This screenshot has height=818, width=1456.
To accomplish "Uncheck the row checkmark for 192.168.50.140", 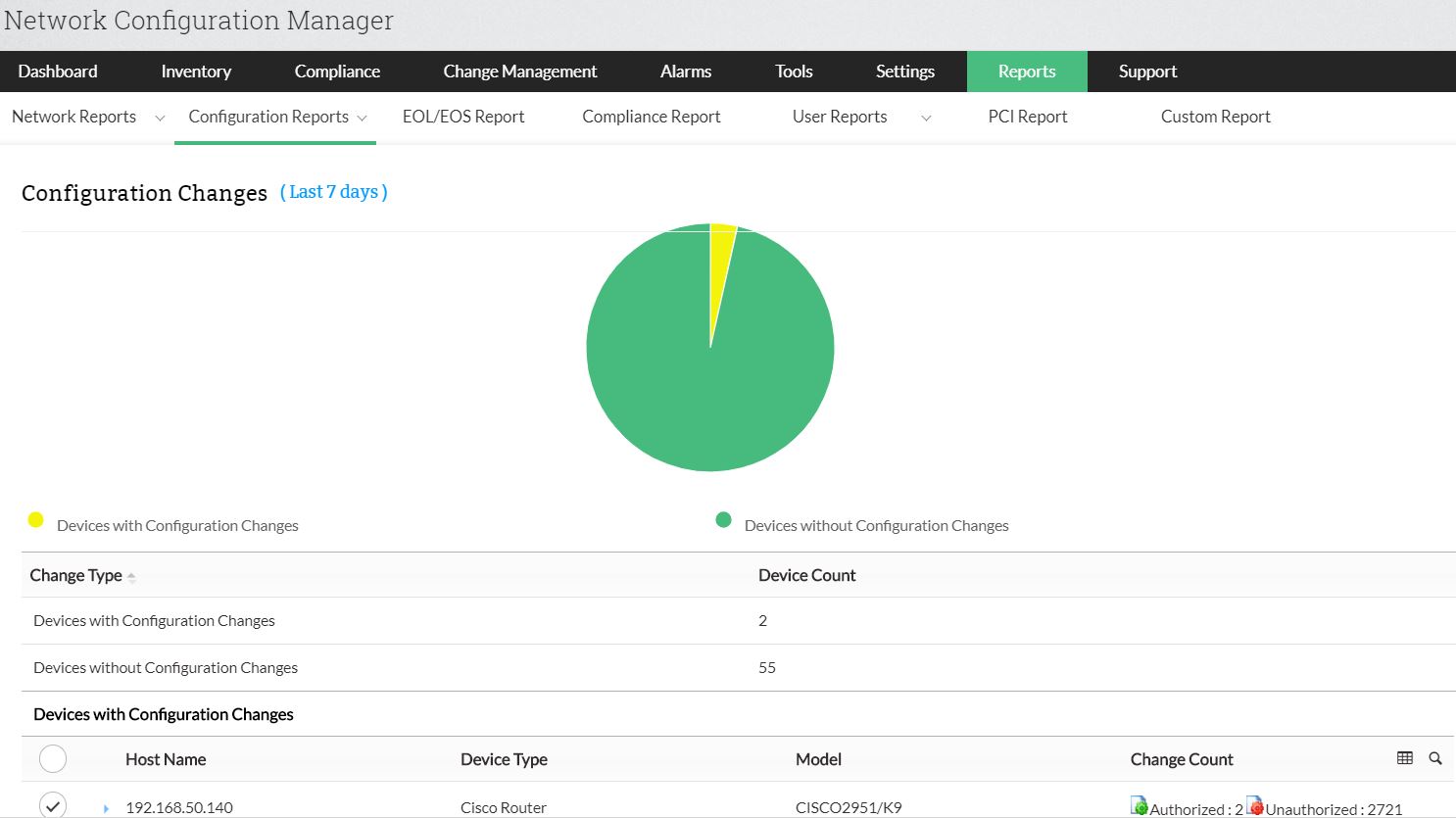I will coord(53,804).
